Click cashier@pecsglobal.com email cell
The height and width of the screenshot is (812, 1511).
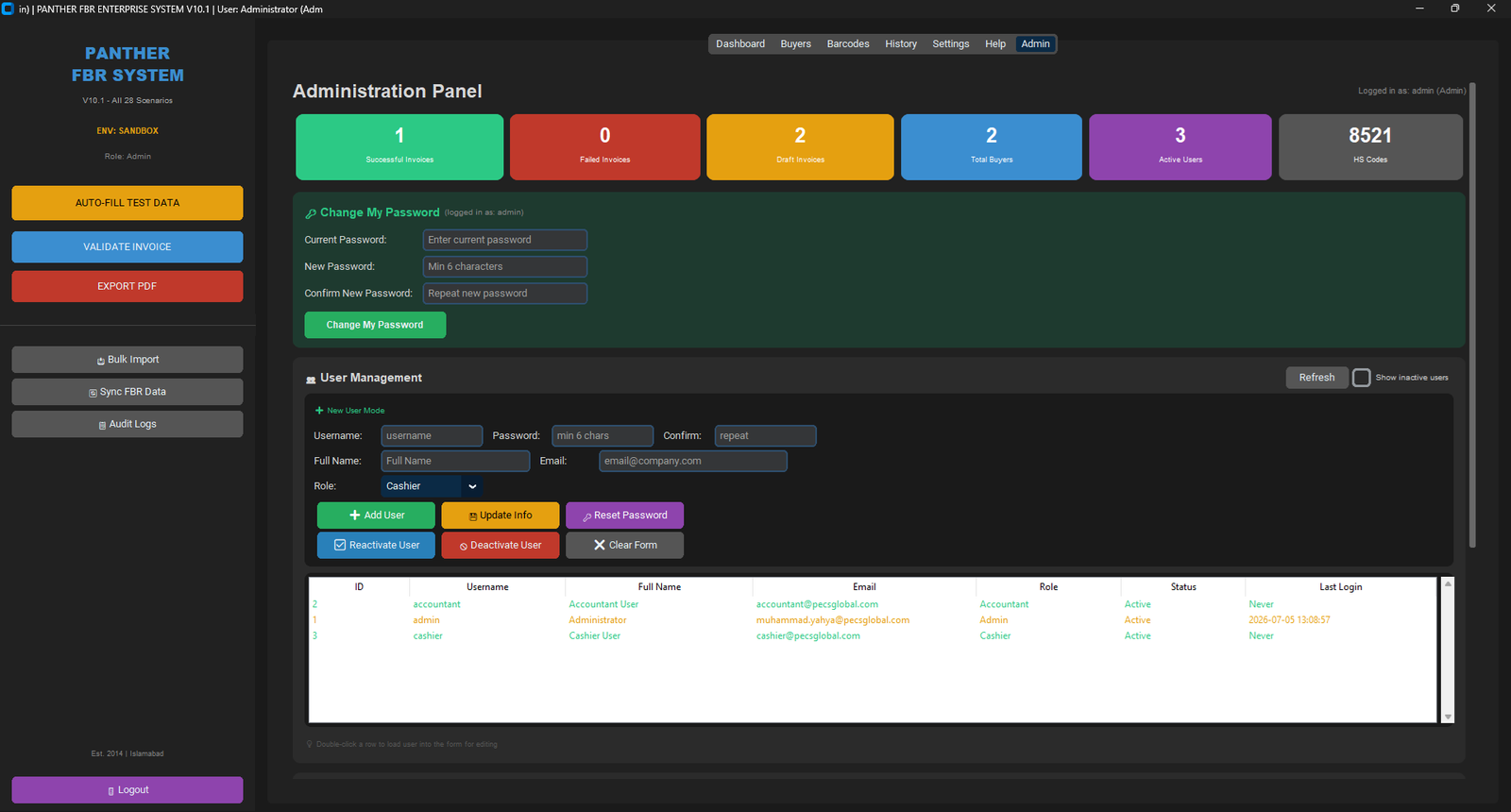coord(808,636)
